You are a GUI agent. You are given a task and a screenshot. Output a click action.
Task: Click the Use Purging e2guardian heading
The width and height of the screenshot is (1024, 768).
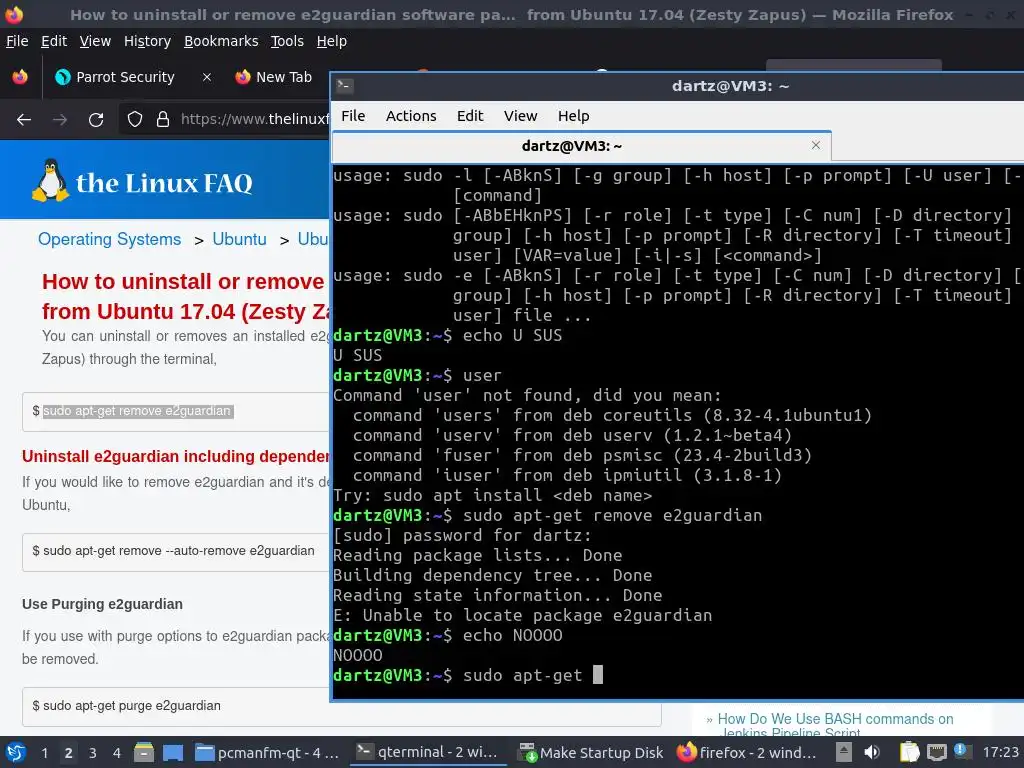[103, 604]
